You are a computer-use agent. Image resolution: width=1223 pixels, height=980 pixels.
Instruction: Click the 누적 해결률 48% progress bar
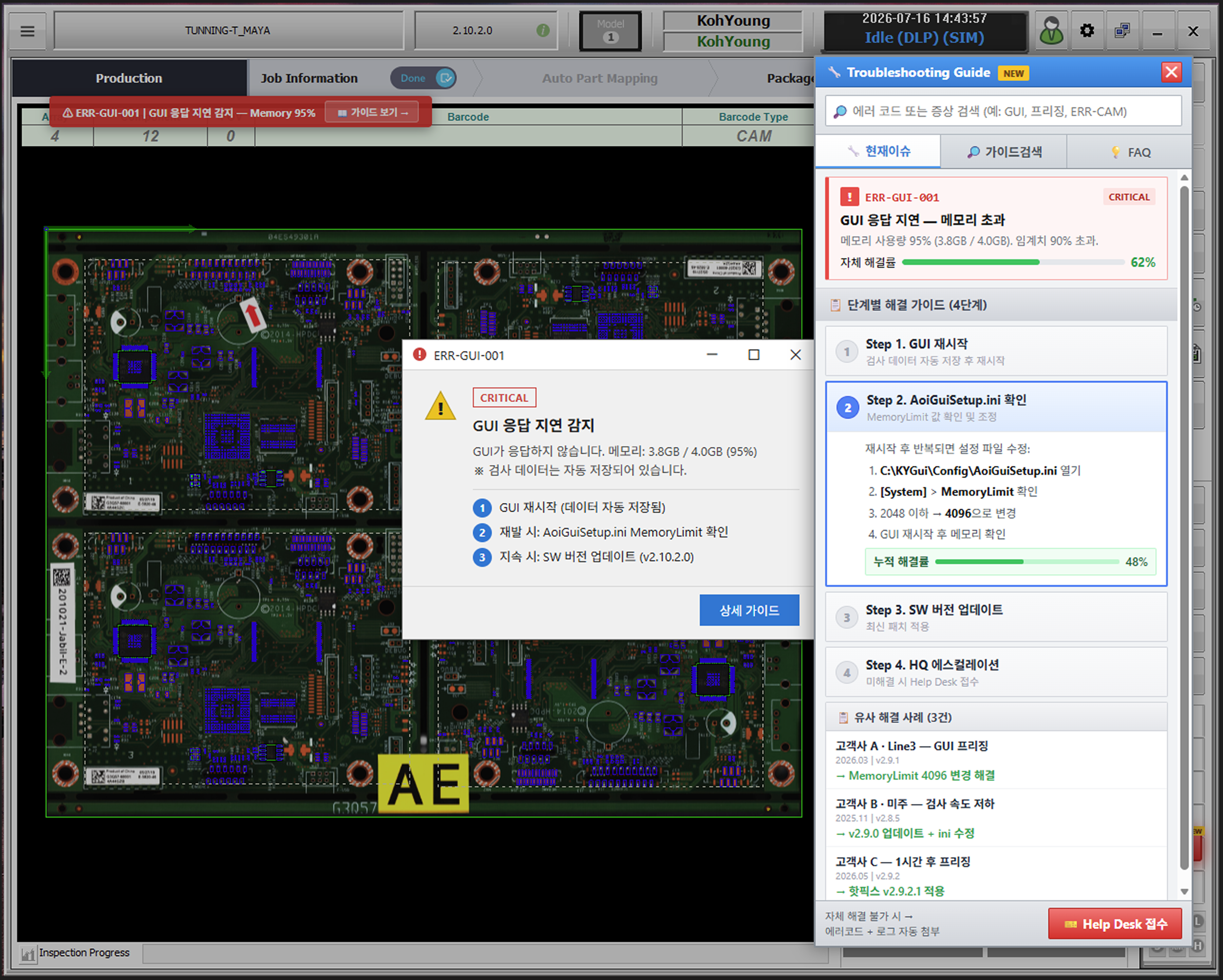coord(1027,562)
